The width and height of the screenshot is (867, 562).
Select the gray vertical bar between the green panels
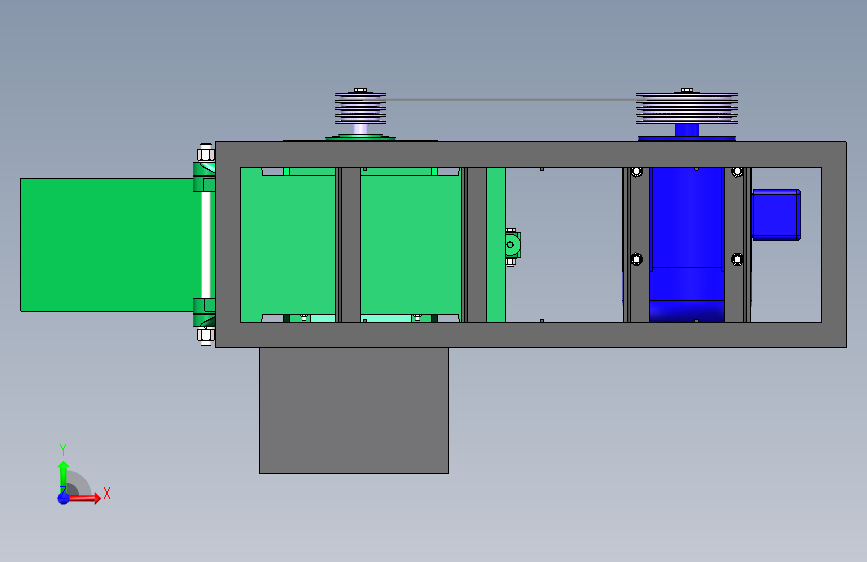348,245
